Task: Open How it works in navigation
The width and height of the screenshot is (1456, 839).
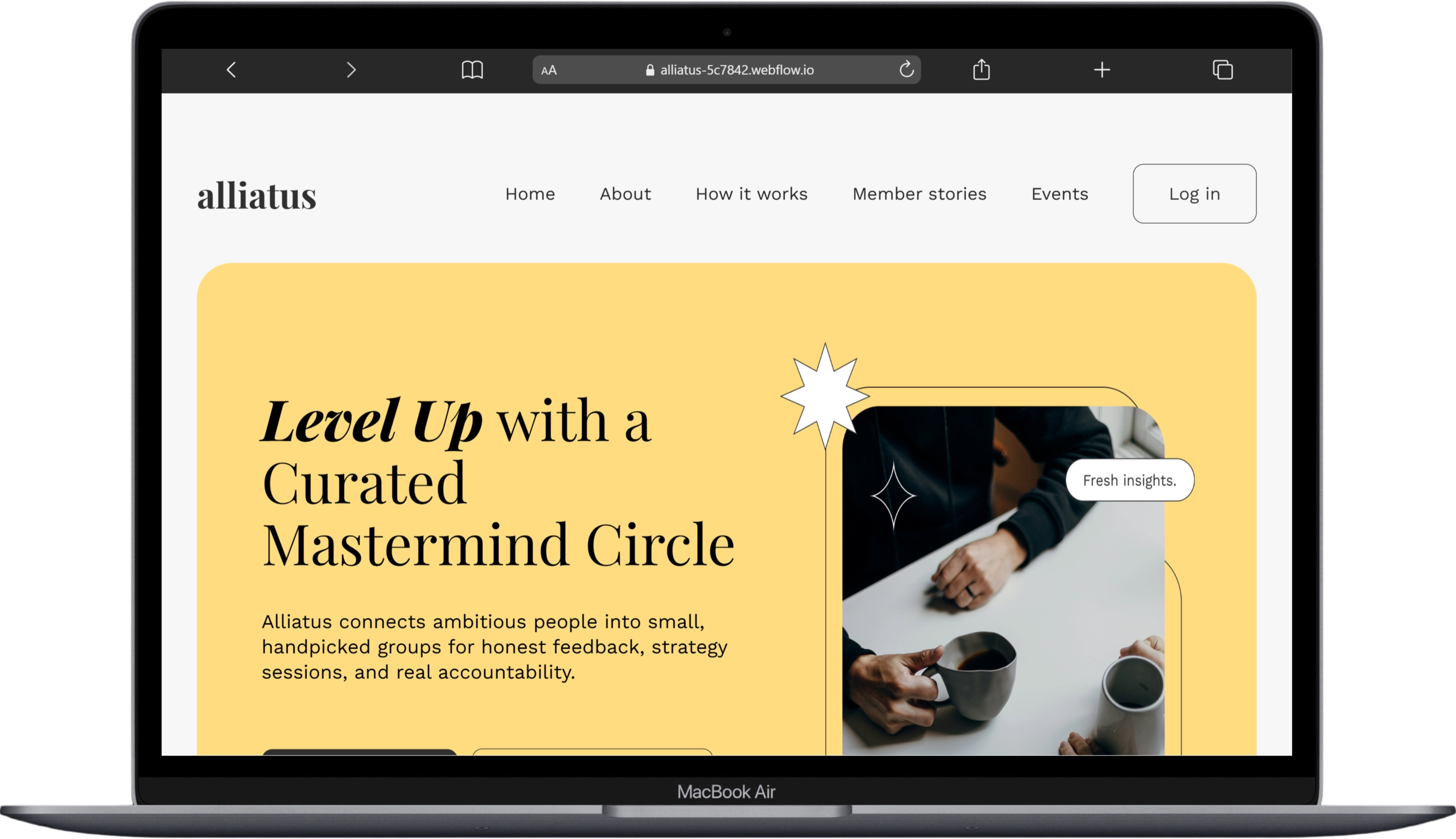Action: click(x=751, y=194)
